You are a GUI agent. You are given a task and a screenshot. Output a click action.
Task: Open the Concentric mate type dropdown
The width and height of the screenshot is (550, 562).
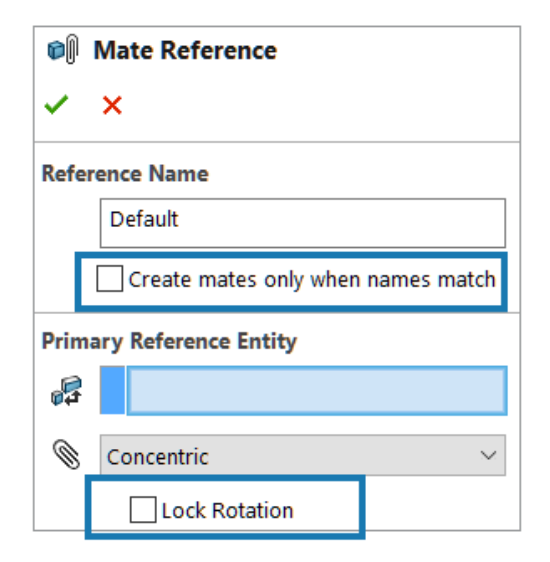pos(303,455)
